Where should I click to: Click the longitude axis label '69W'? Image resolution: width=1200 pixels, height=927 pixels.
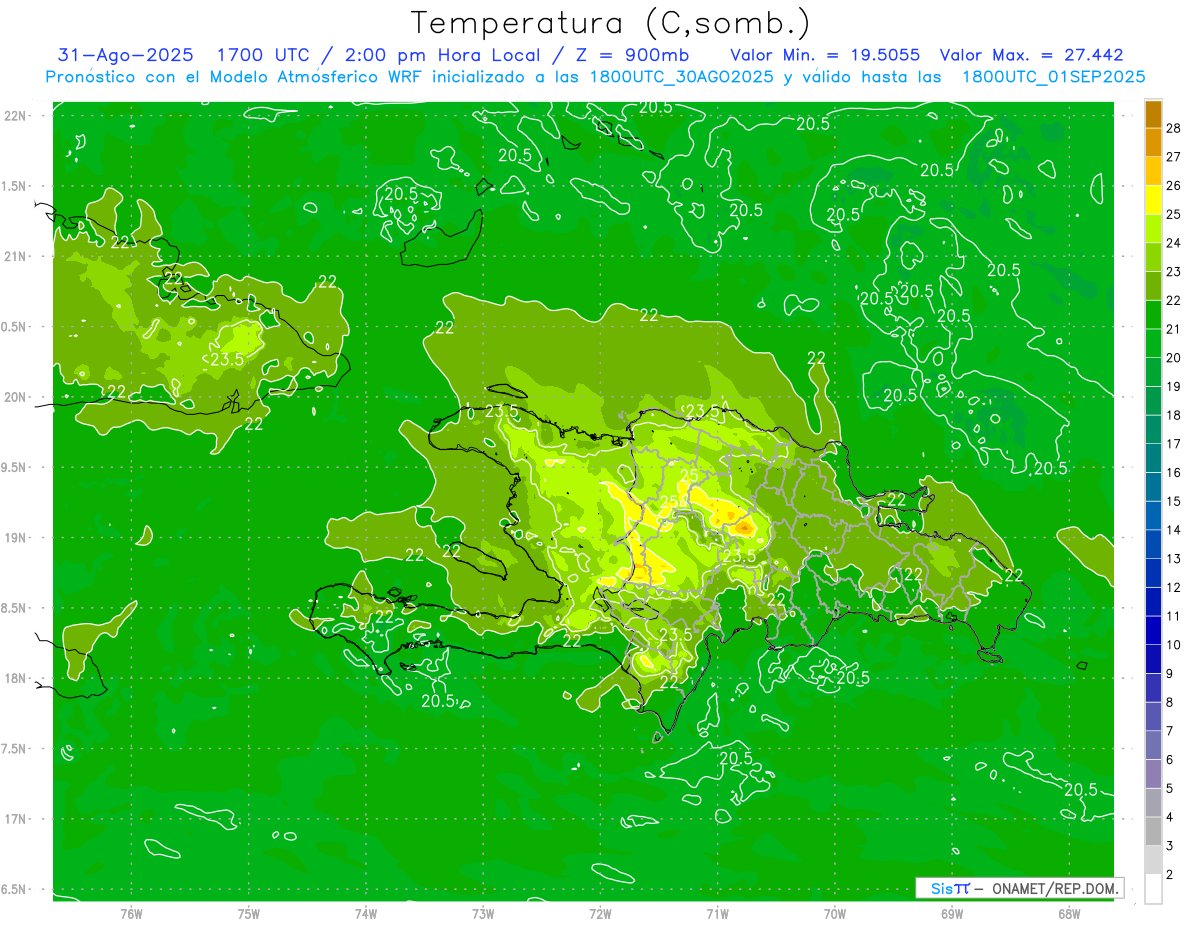952,913
